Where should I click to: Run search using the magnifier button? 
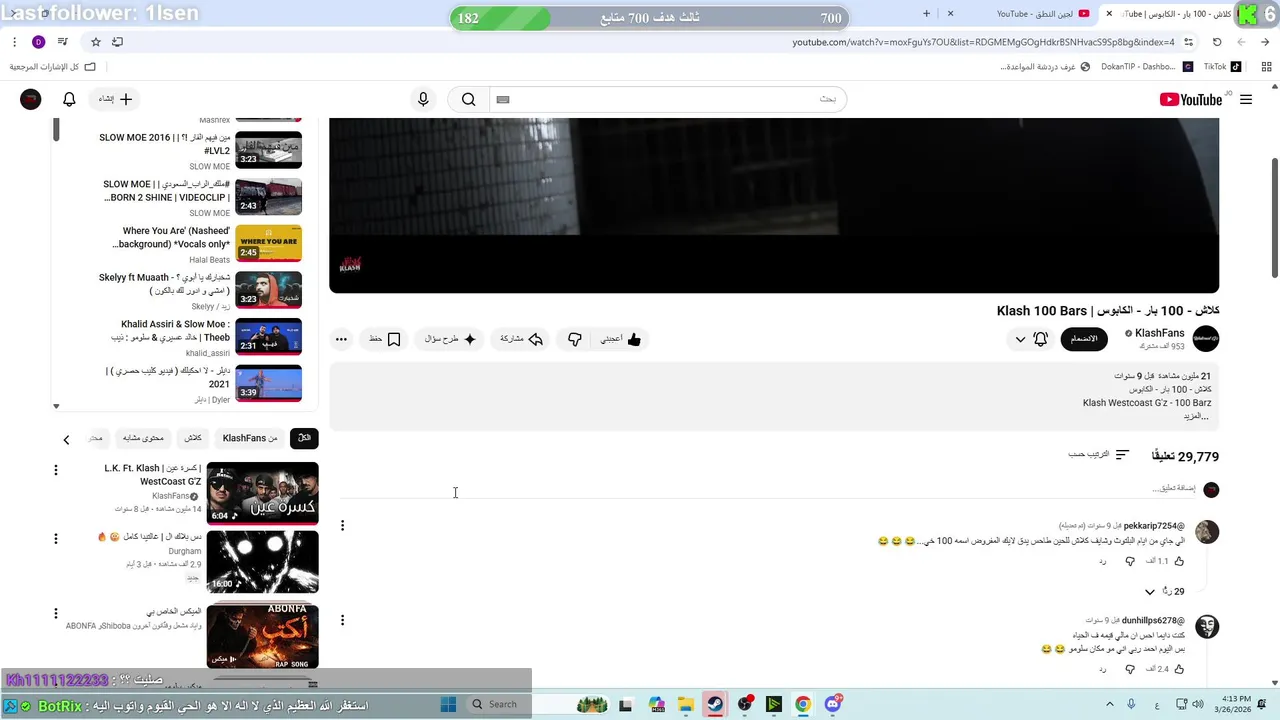(x=468, y=99)
